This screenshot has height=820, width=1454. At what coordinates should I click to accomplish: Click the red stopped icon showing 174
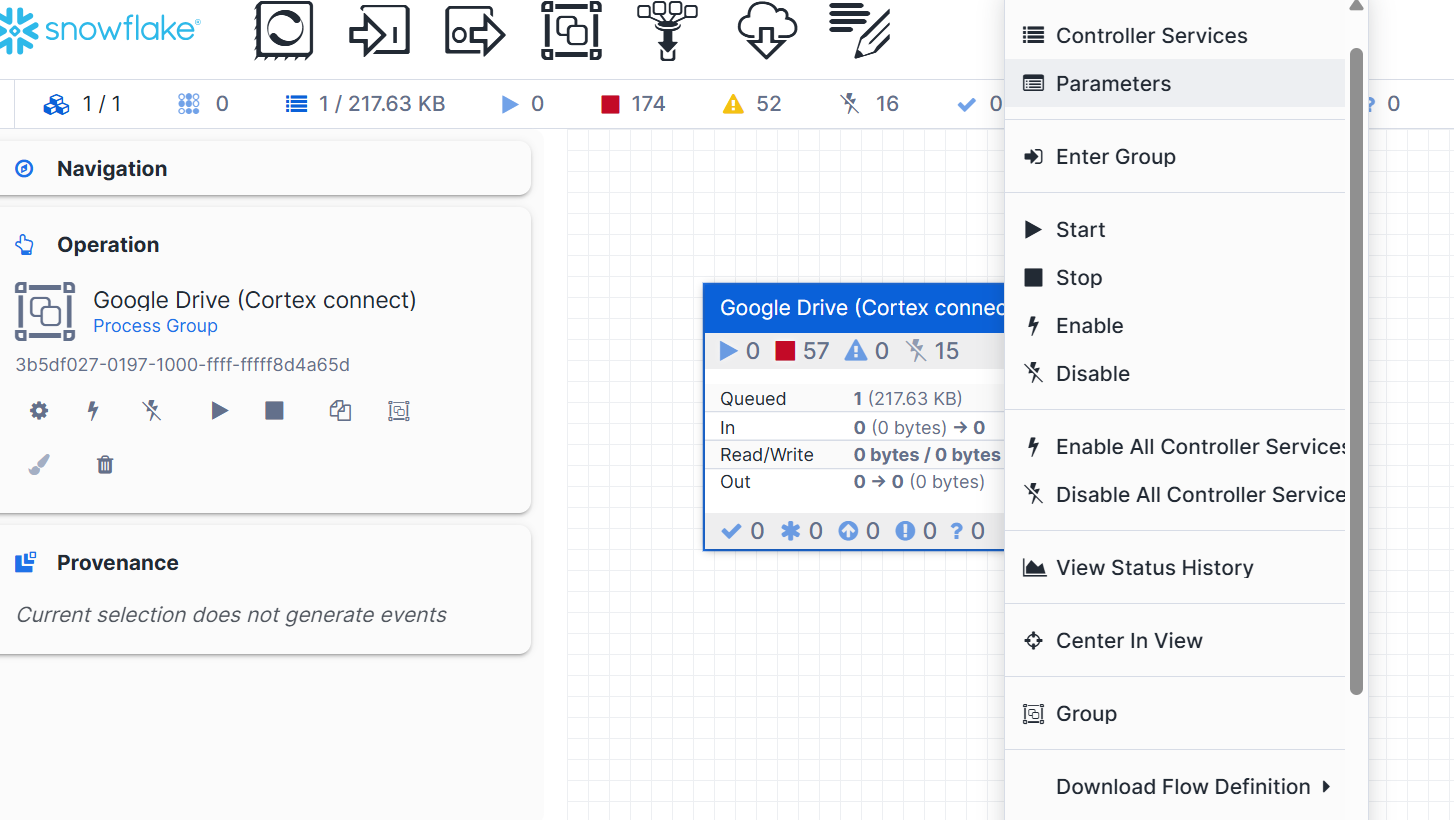coord(610,104)
